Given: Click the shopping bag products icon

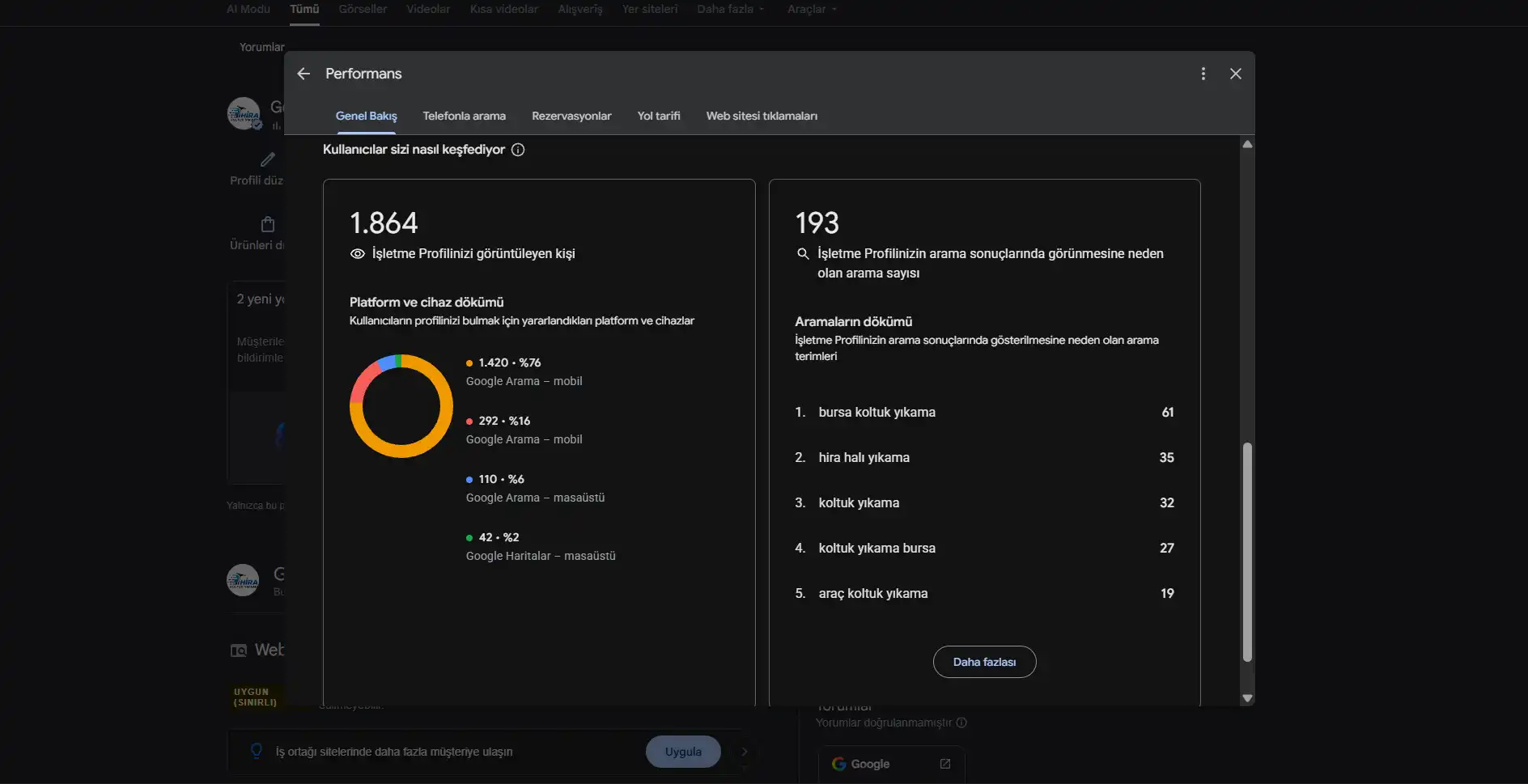Looking at the screenshot, I should [x=268, y=224].
